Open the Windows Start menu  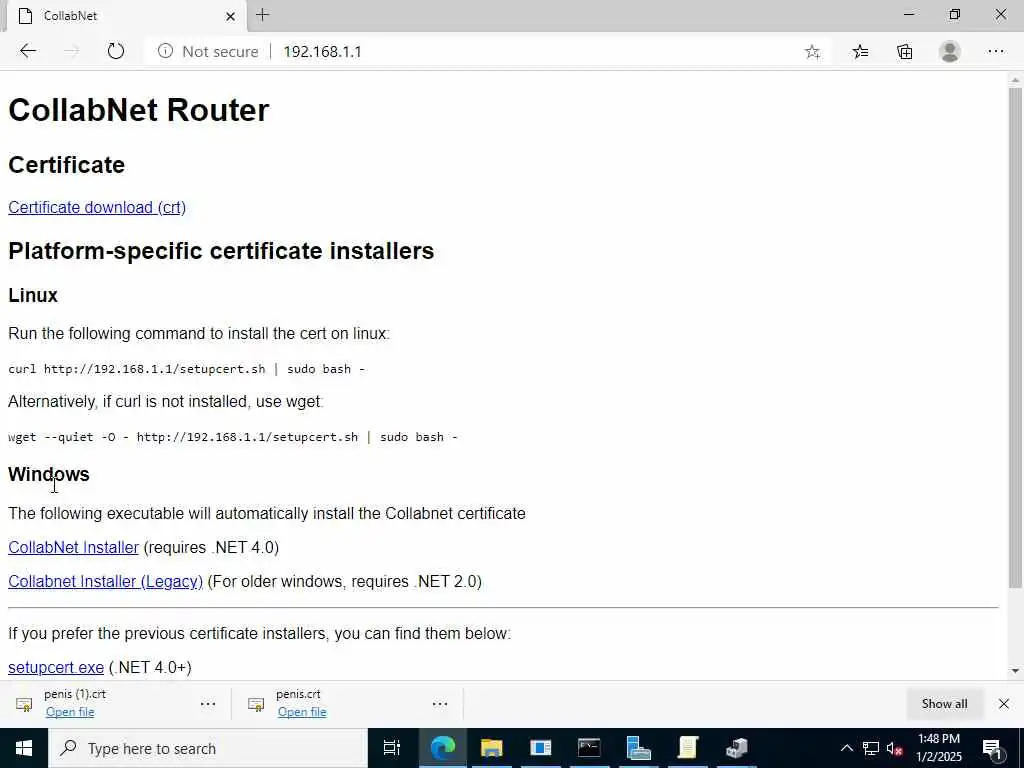pyautogui.click(x=24, y=748)
